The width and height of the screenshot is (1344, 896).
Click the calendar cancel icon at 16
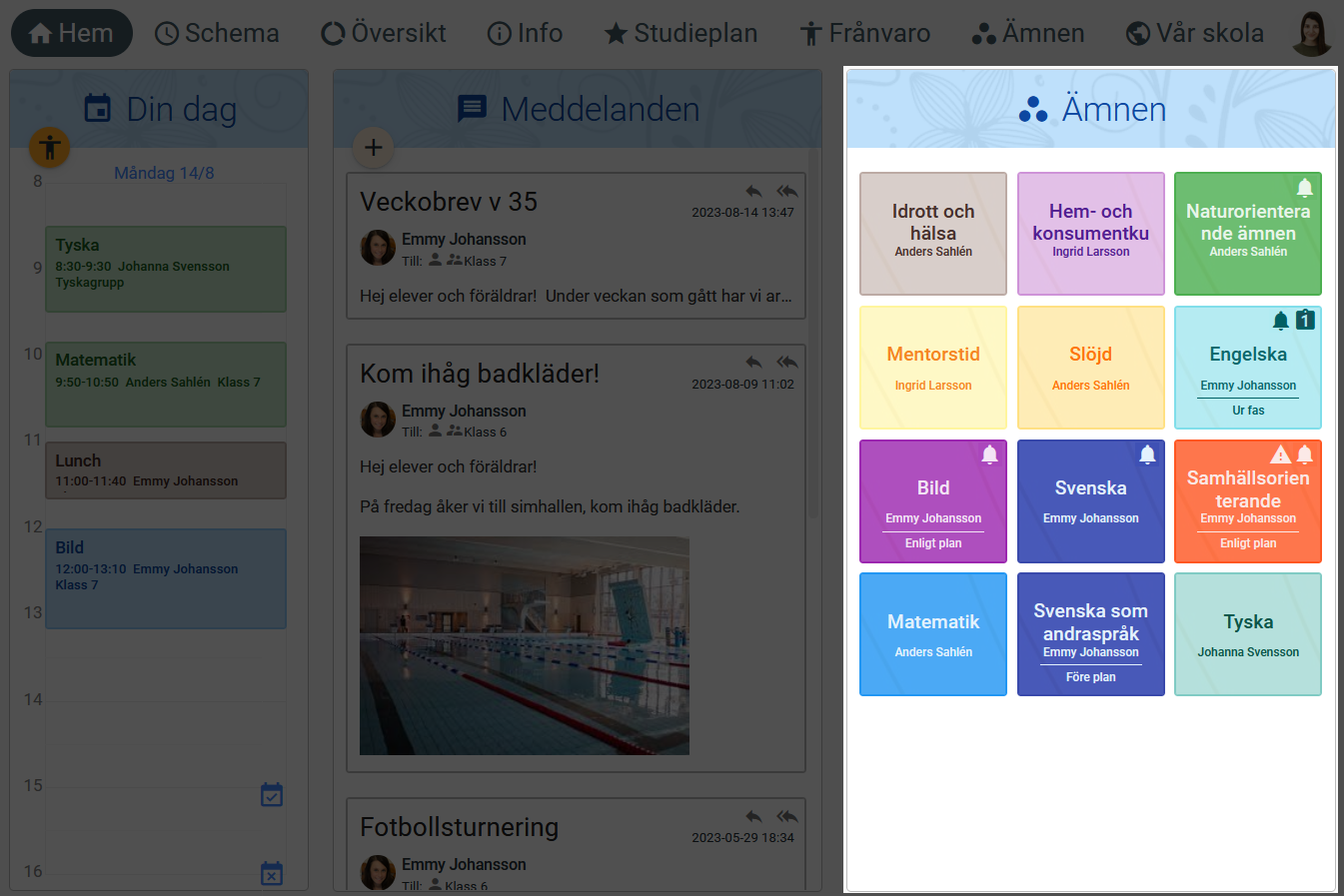click(x=271, y=873)
